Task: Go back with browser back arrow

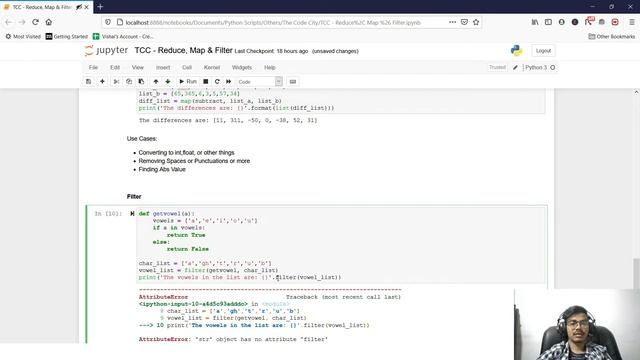Action: pos(9,22)
